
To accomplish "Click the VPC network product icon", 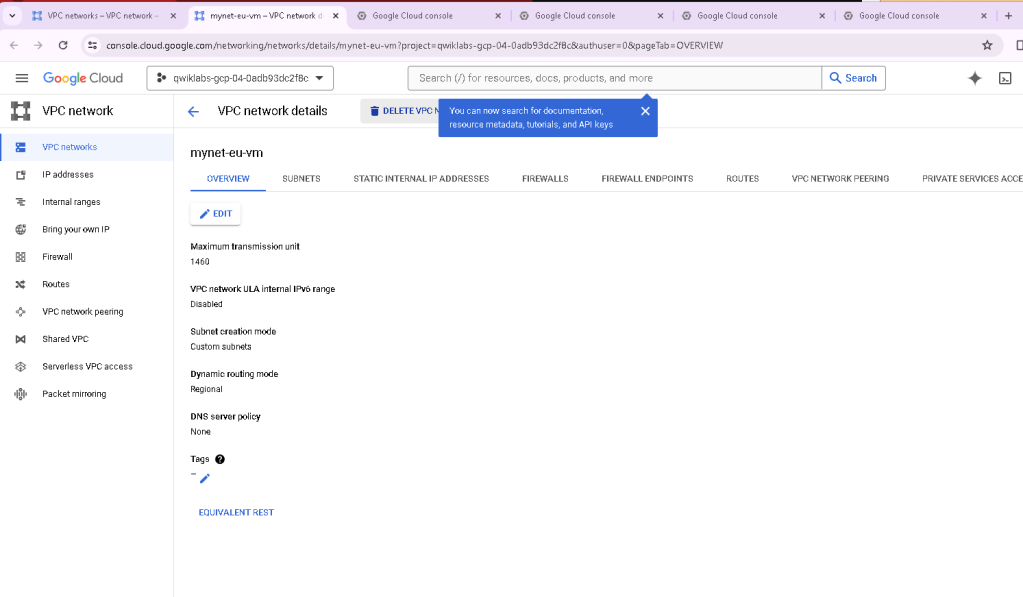I will click(x=21, y=111).
